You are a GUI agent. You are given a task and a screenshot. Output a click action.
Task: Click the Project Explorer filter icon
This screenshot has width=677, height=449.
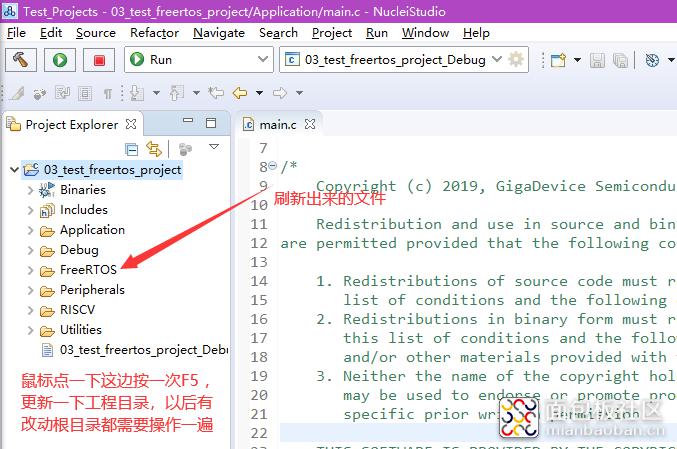click(x=185, y=149)
